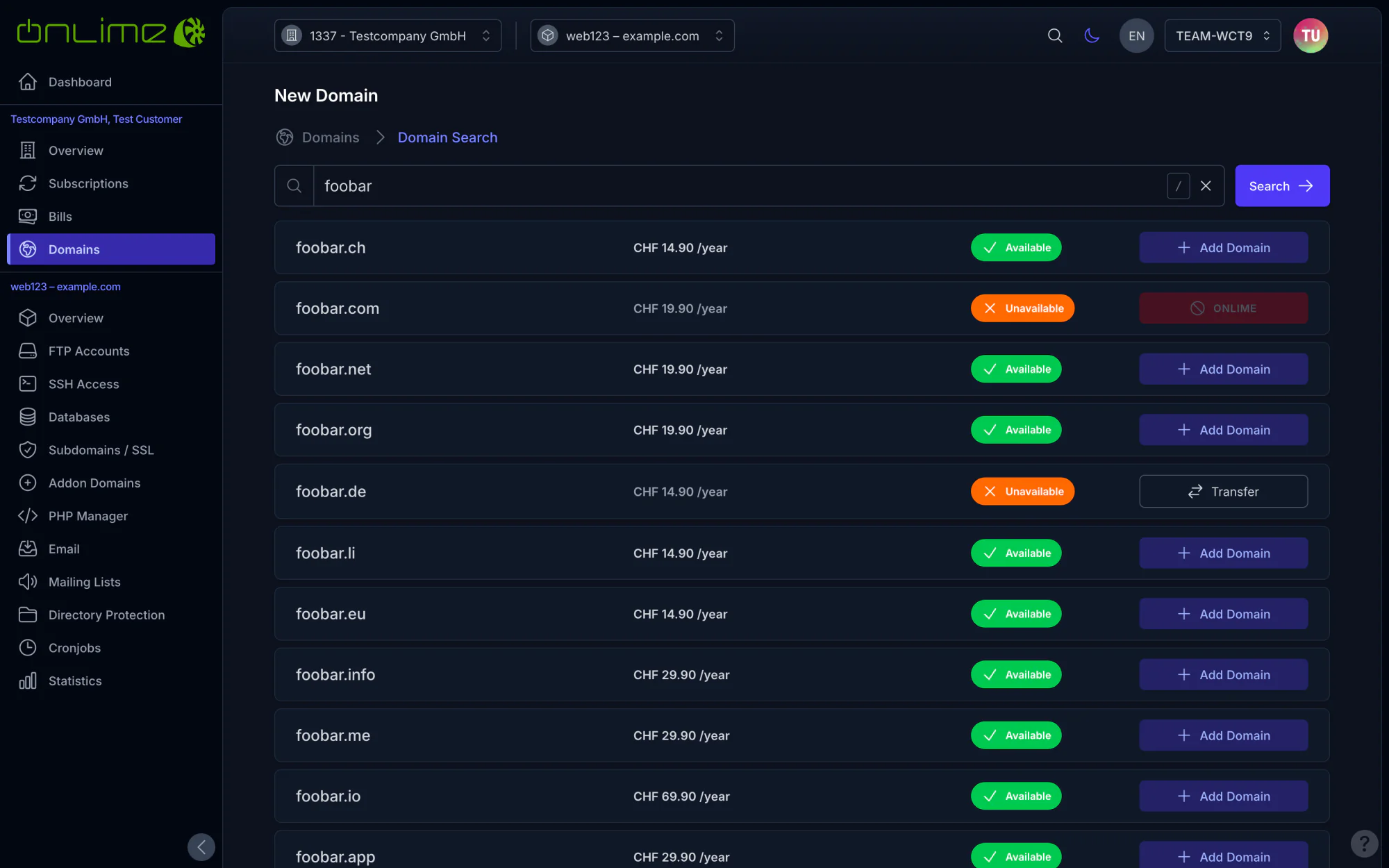
Task: Click the Subscriptions refresh icon
Action: [x=28, y=183]
